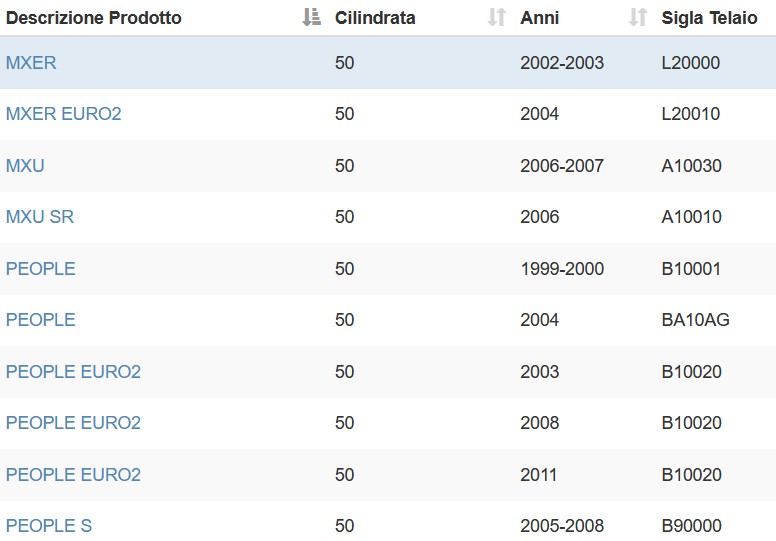Viewport: 776px width, 541px height.
Task: Open the PEOPLE S link
Action: coord(49,526)
